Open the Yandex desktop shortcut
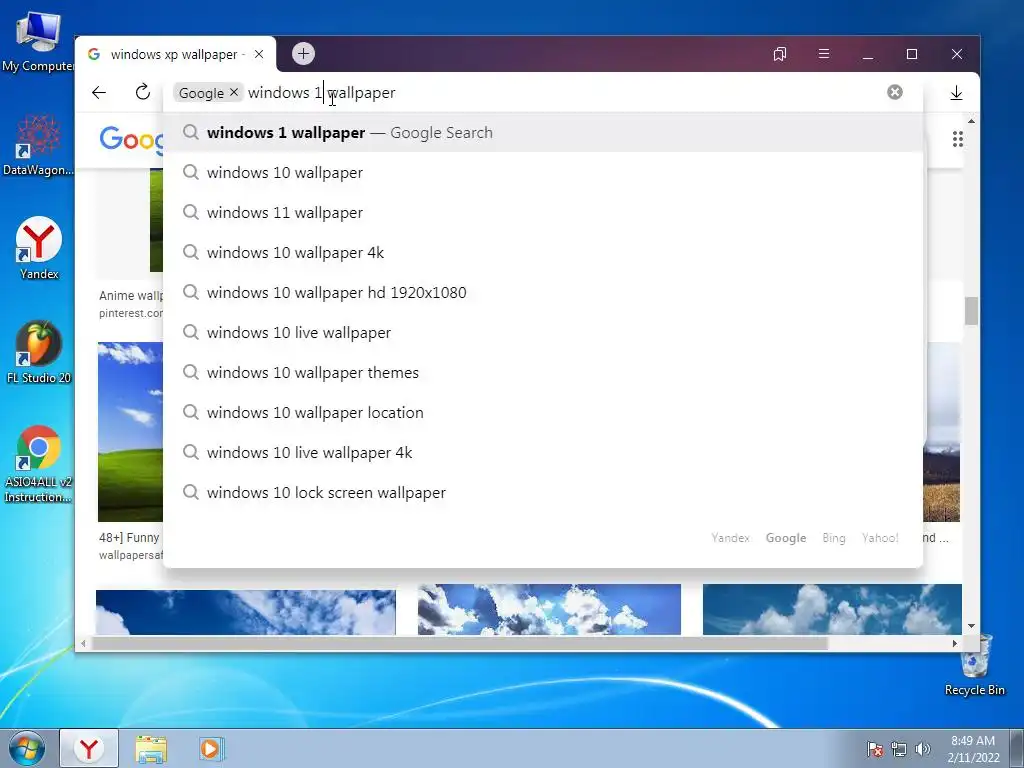 (x=39, y=248)
